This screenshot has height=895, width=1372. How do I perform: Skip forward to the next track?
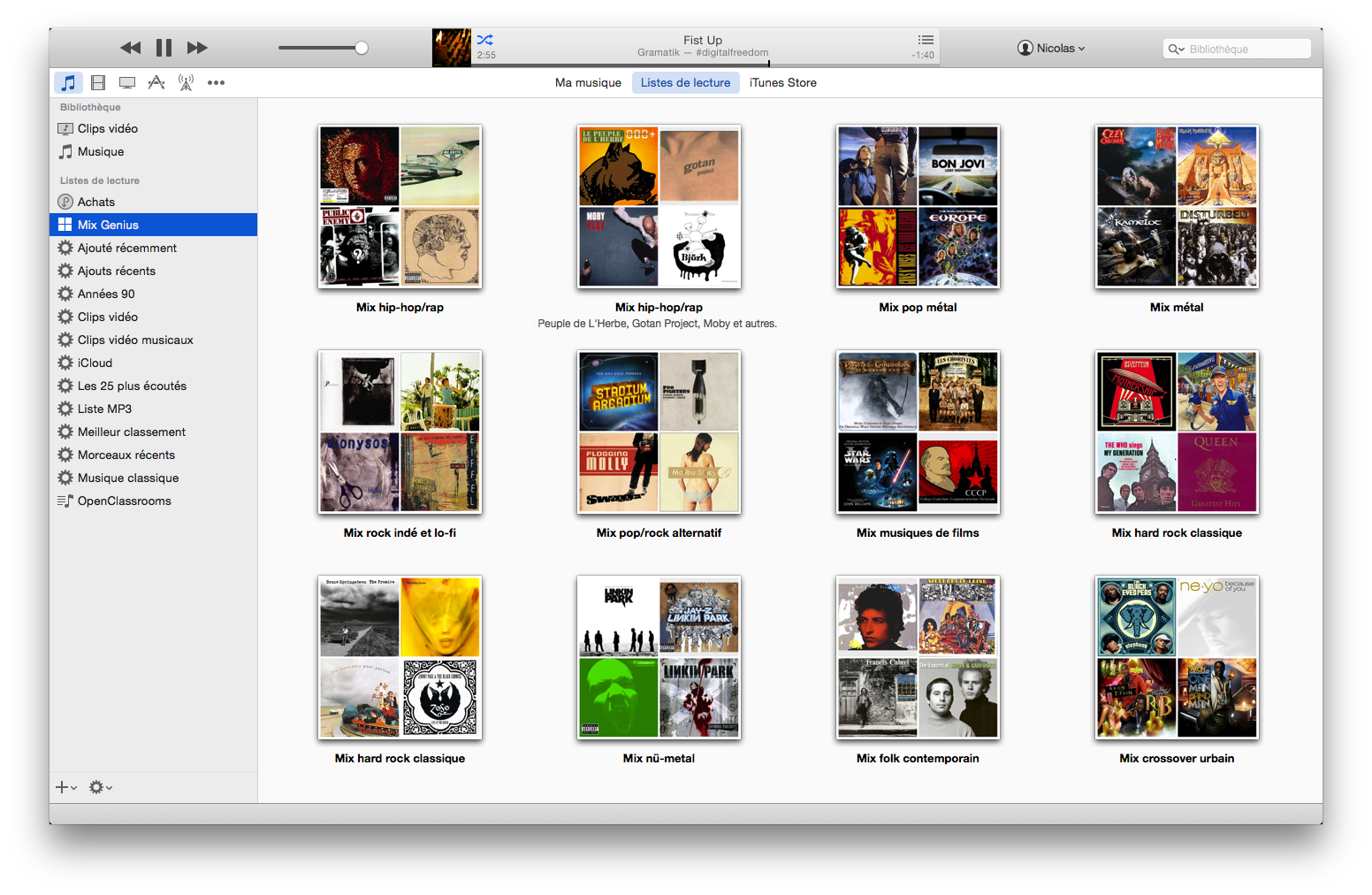[197, 48]
